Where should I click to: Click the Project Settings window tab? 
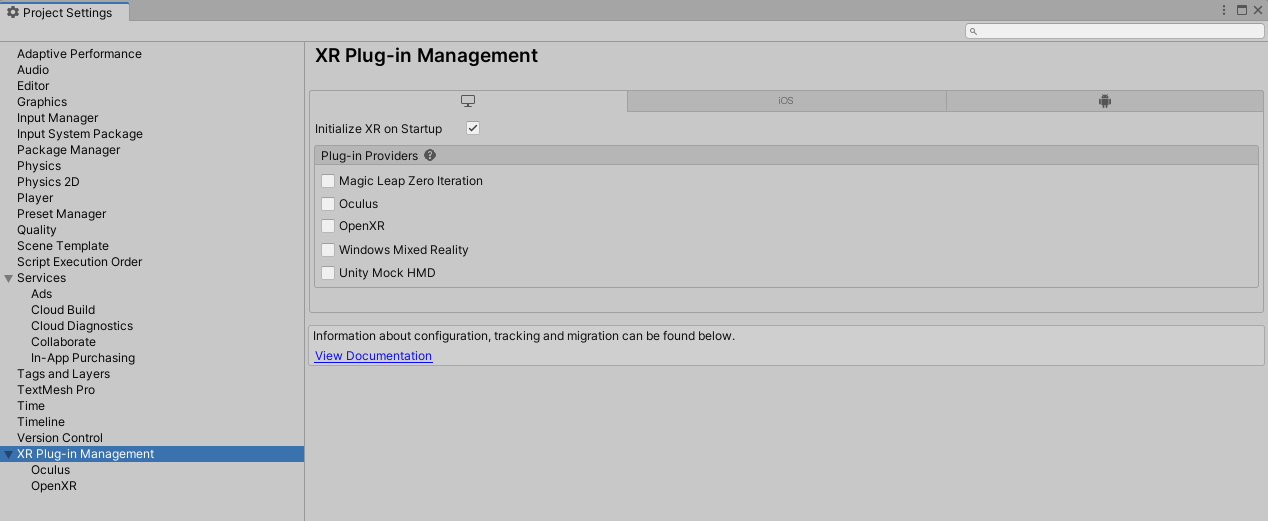64,12
